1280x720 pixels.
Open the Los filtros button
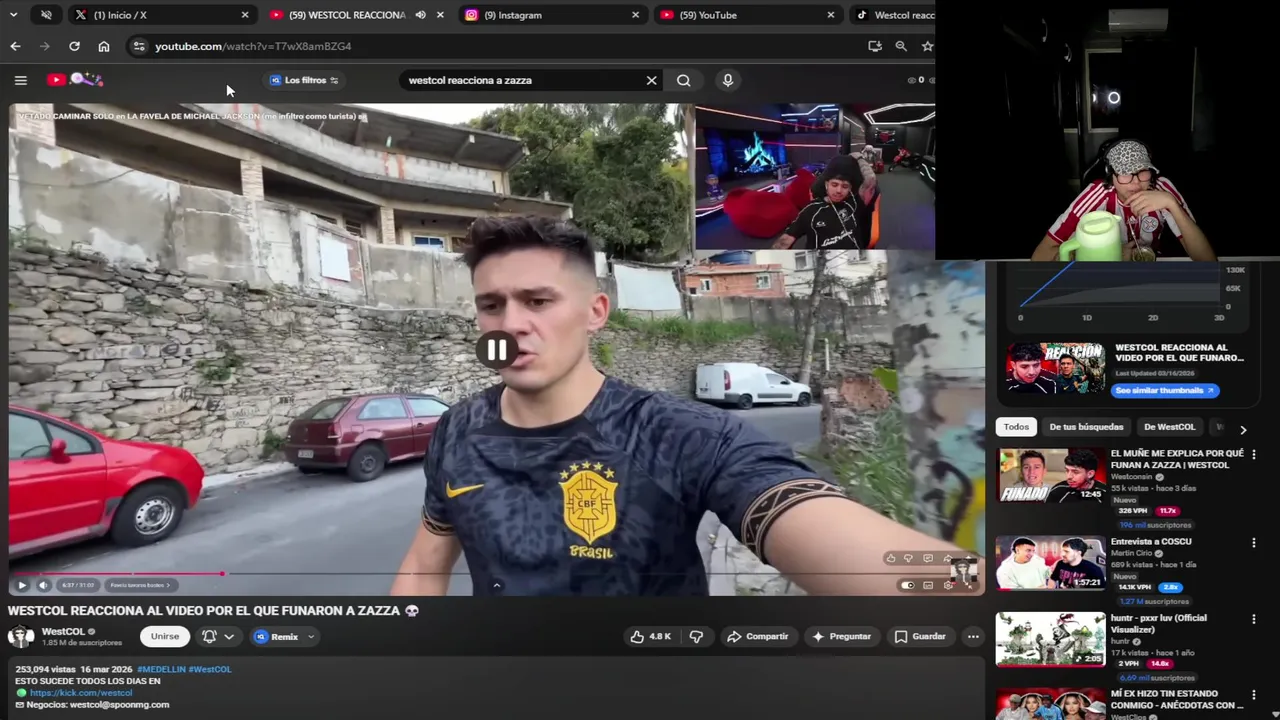(304, 80)
